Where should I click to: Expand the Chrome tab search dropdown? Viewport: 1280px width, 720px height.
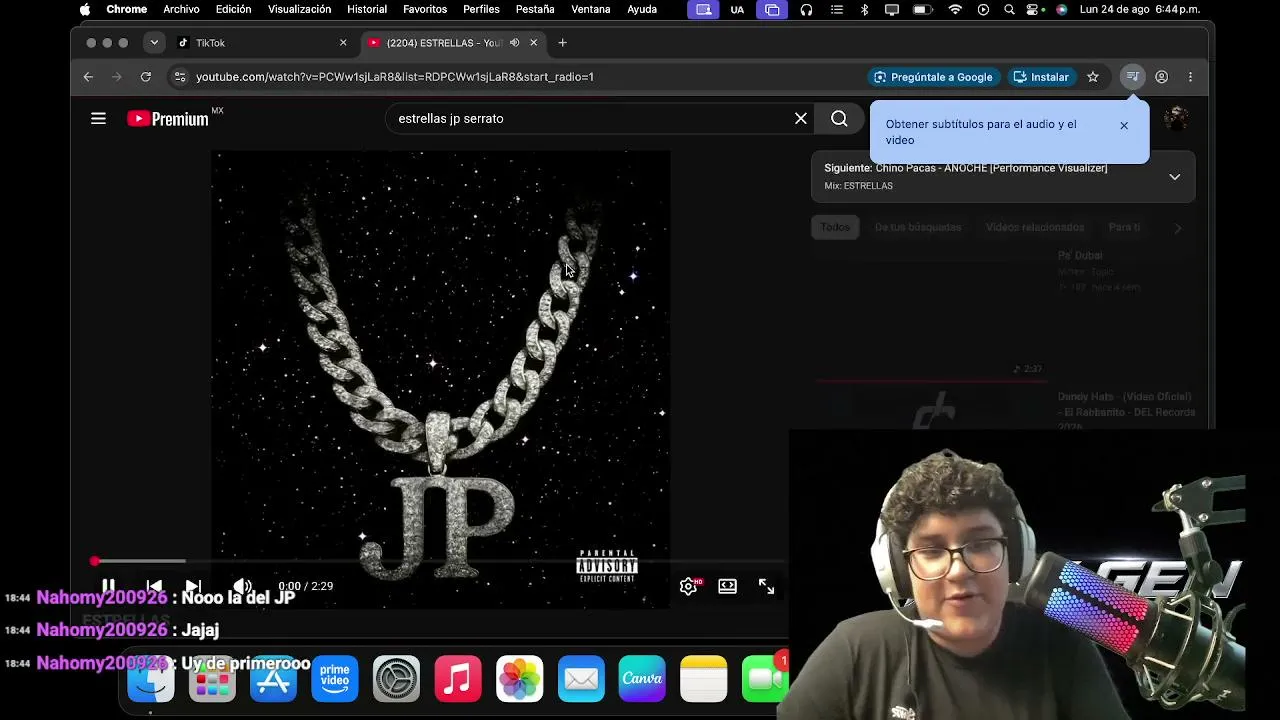[154, 43]
